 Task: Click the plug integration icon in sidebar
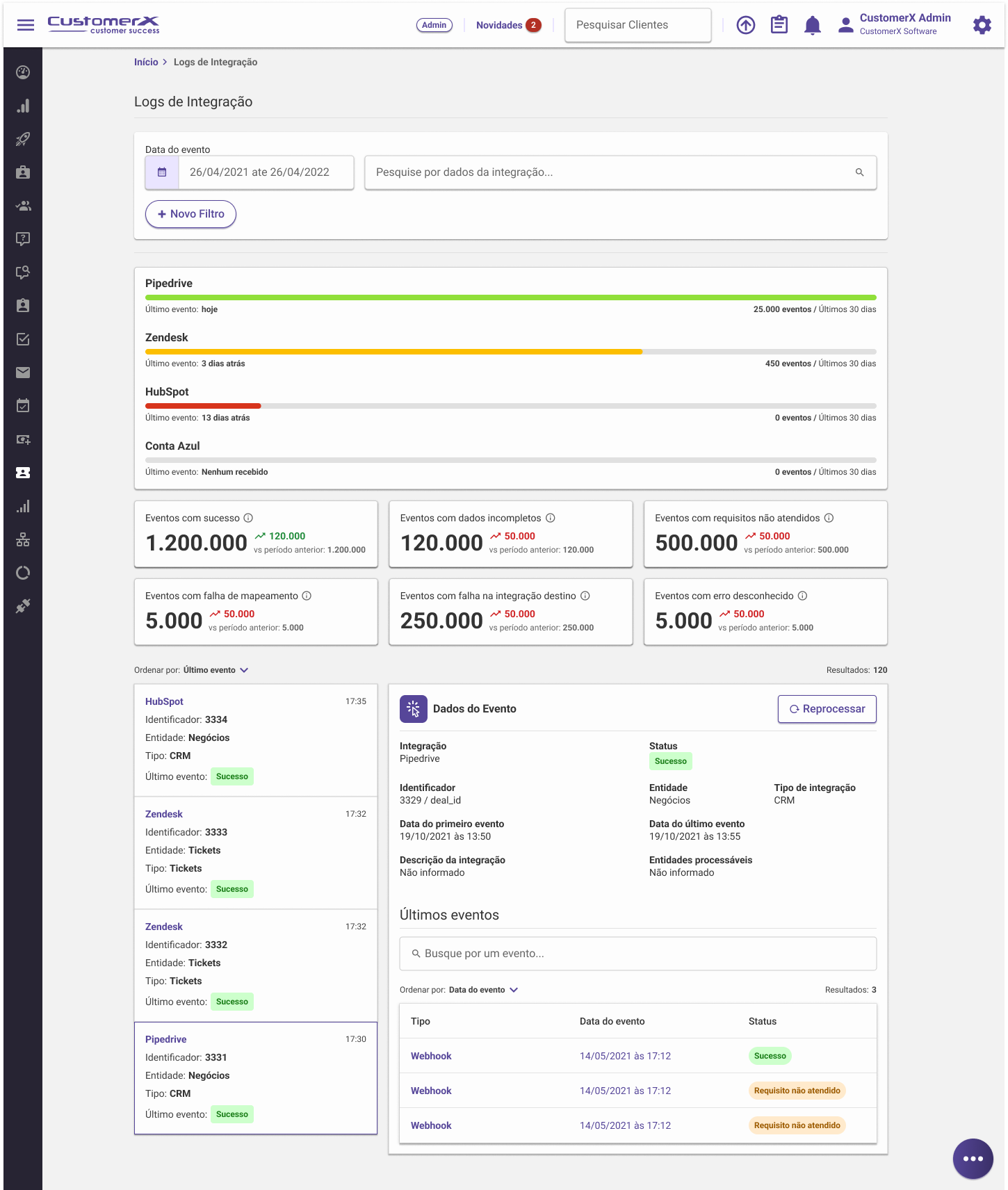pos(23,606)
